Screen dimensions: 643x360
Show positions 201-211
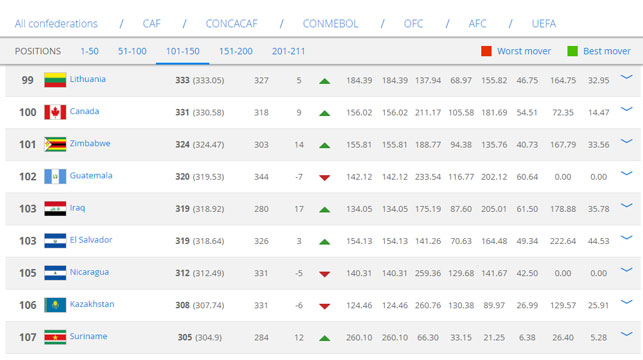click(288, 51)
